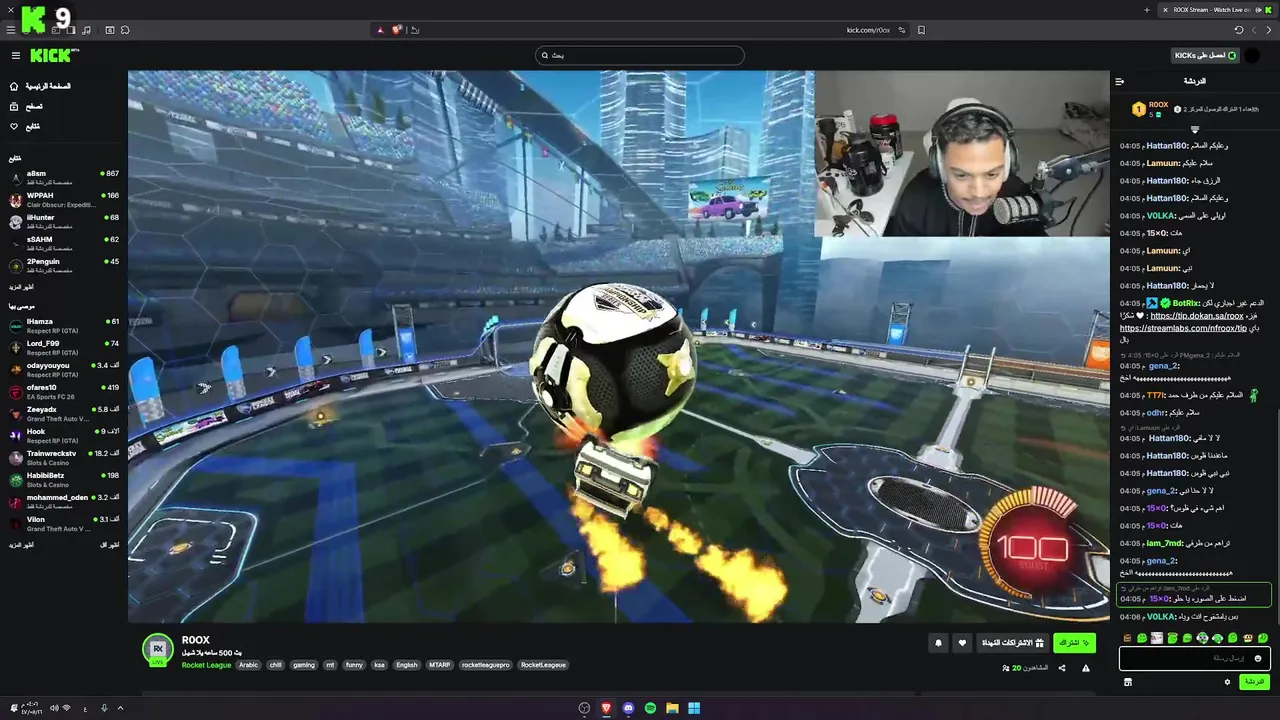Open recommended channel Lord_F99 in sidebar
This screenshot has width=1280, height=720.
tap(64, 347)
